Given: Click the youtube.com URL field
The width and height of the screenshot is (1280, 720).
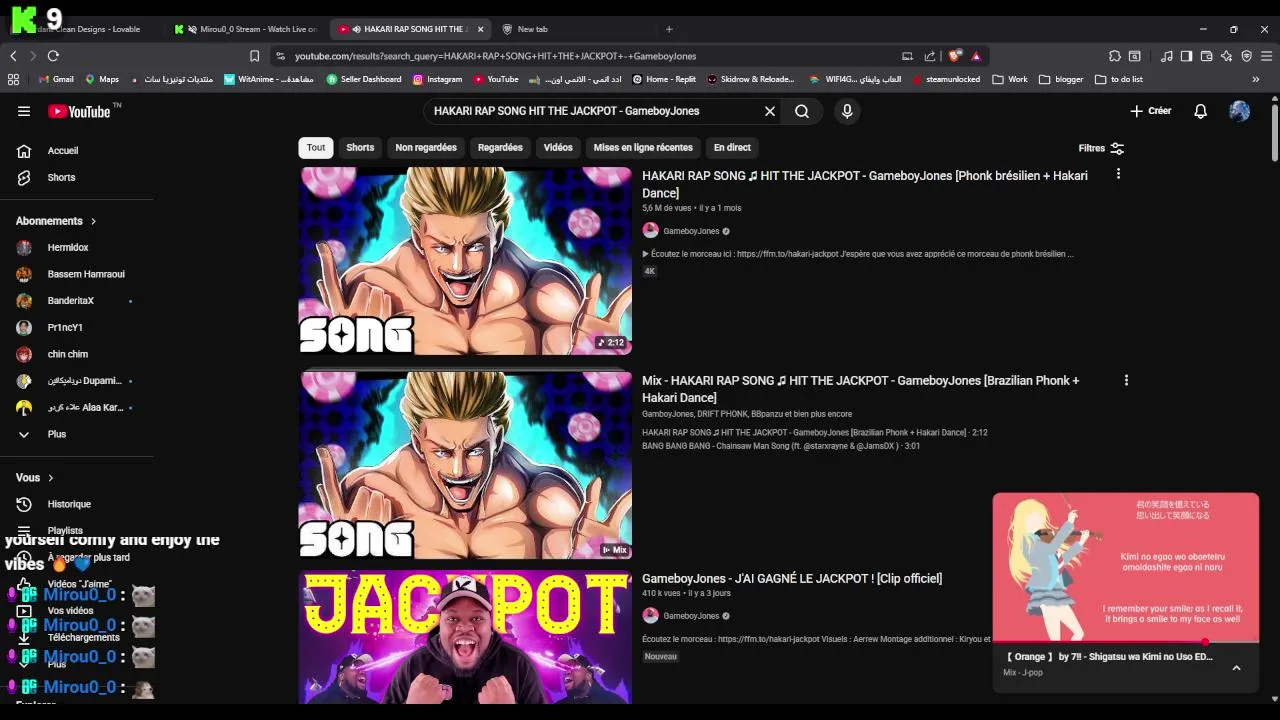Looking at the screenshot, I should coord(495,56).
